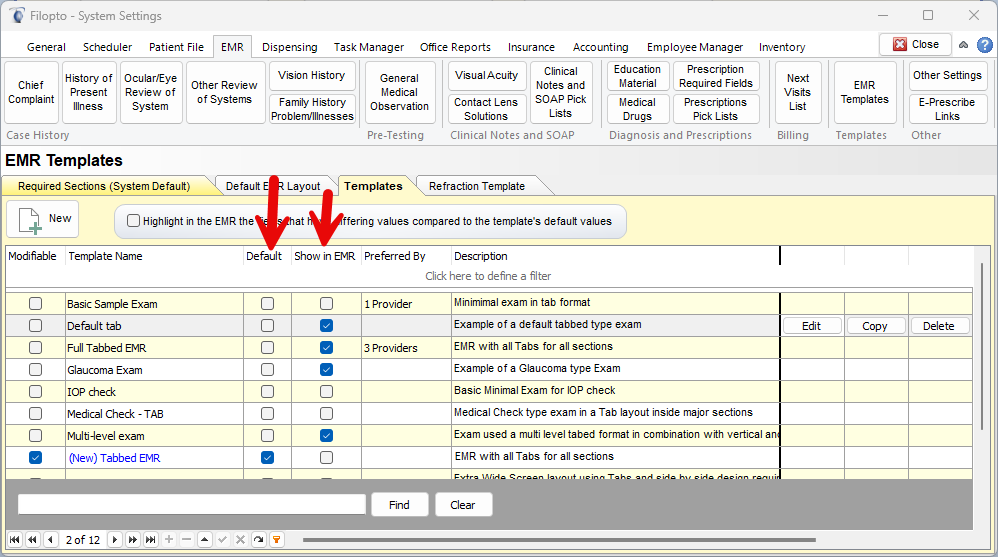Click the post edit checkmark icon
The image size is (998, 557).
click(x=222, y=540)
